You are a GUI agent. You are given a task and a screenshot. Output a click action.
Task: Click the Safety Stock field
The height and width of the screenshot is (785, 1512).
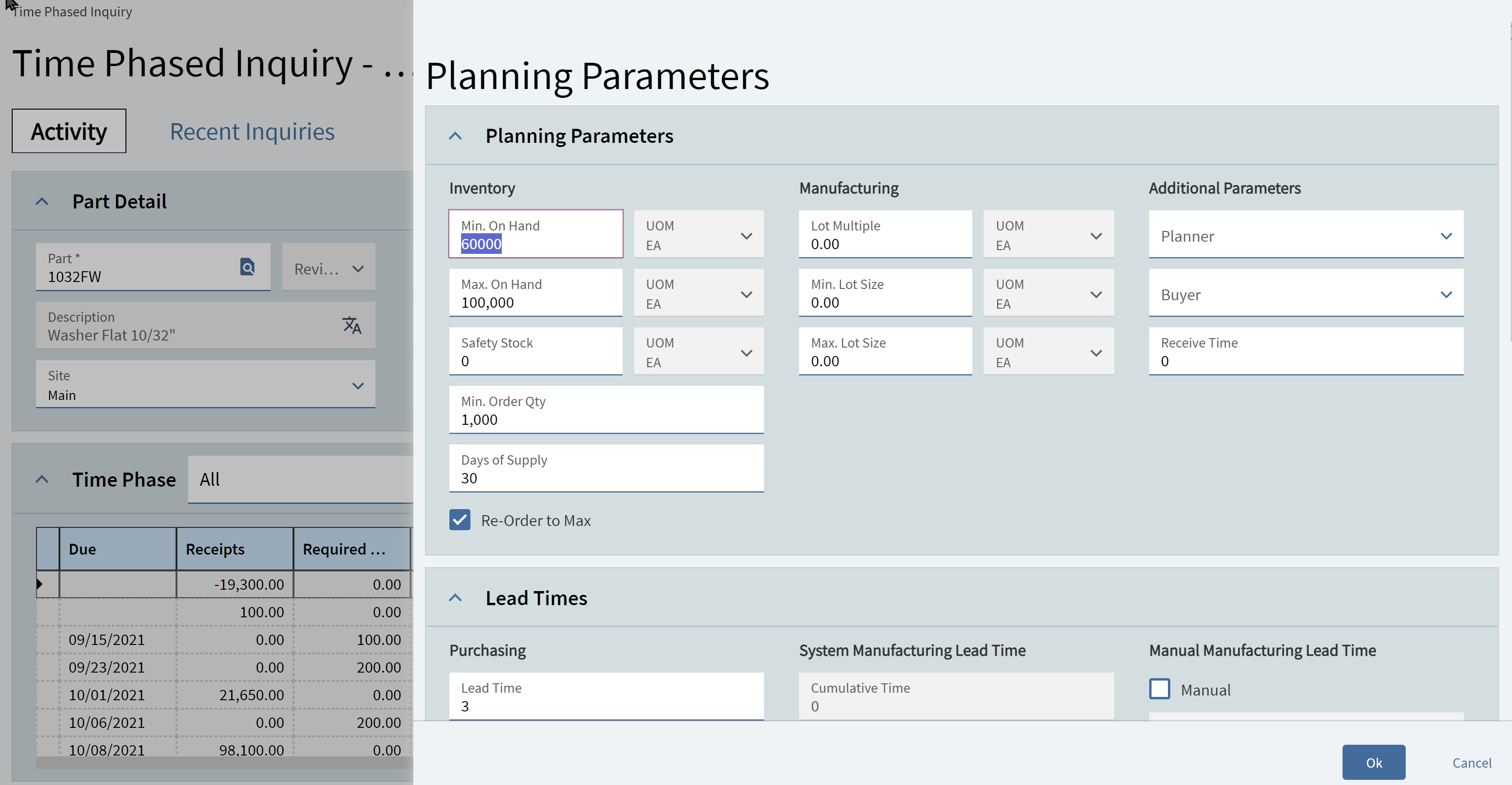(x=536, y=352)
